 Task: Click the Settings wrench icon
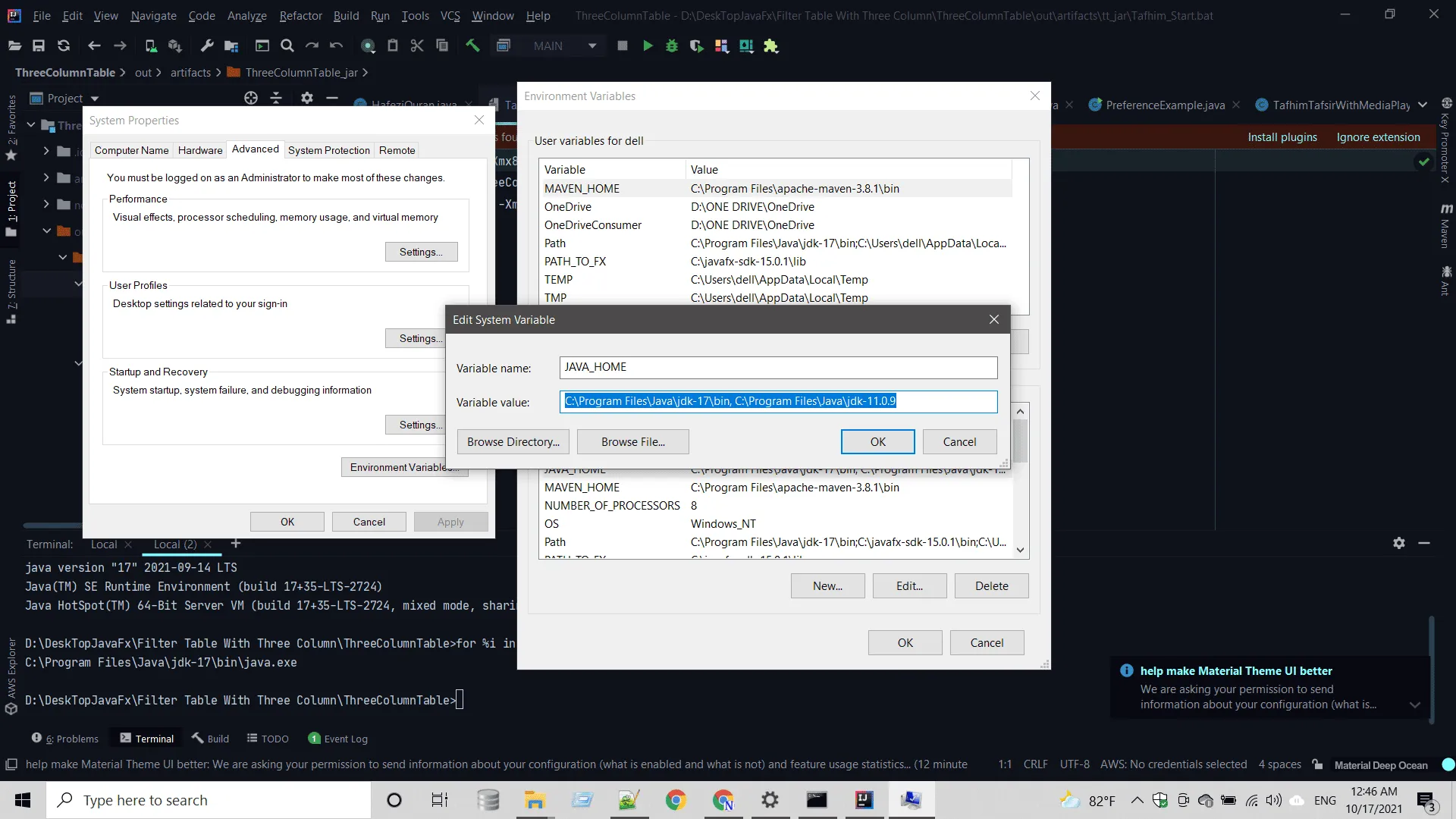click(206, 46)
